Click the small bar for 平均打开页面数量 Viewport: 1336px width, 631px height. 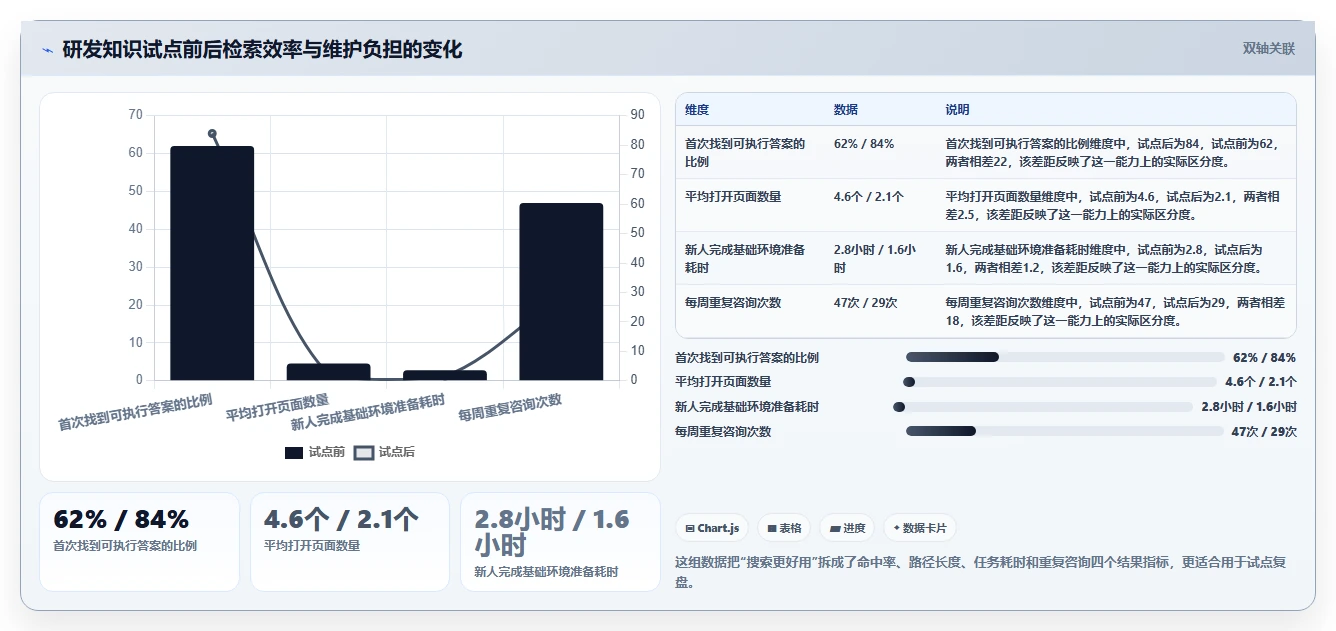click(x=329, y=372)
